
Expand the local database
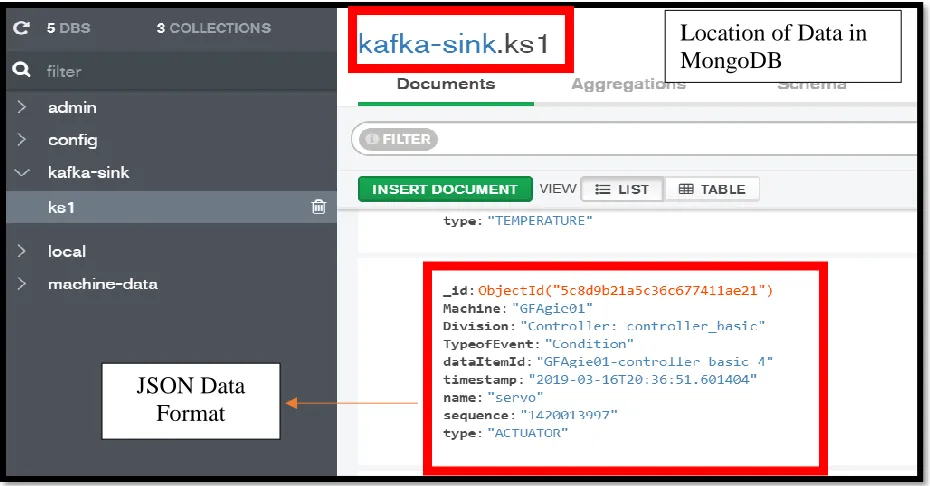[22, 251]
